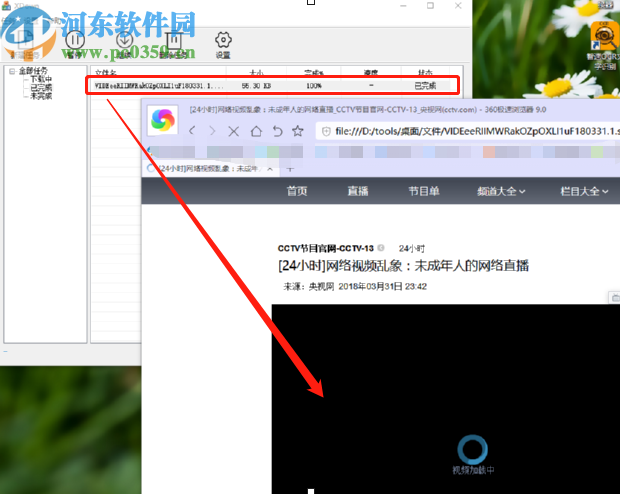The image size is (620, 494).
Task: Click the 100% completion cell
Action: tap(314, 86)
